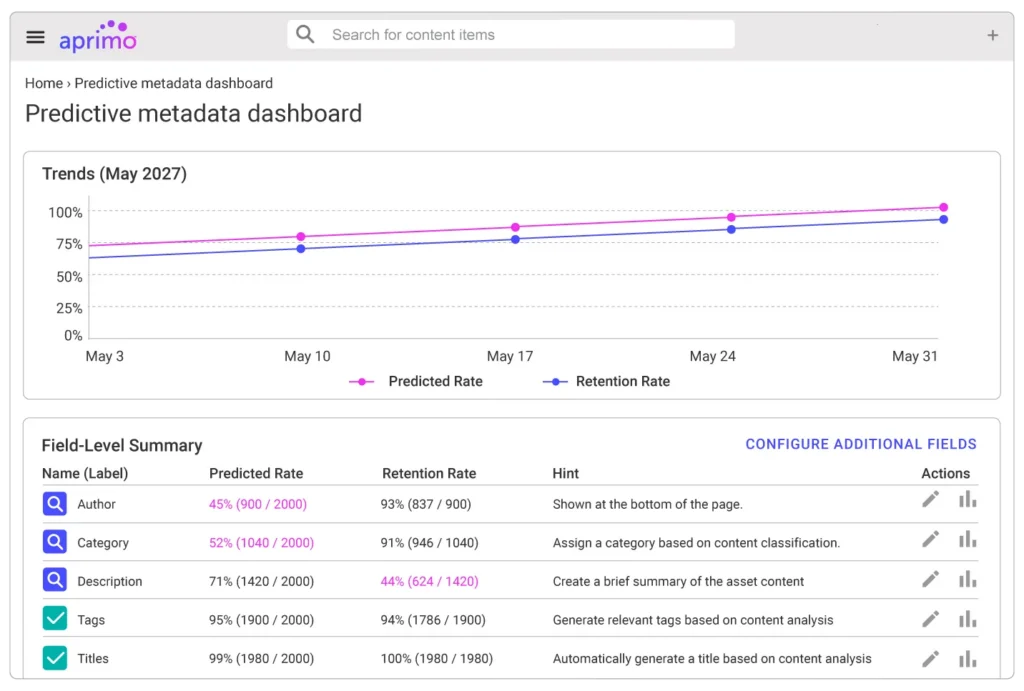Toggle the checkmark checkbox beside Tags
This screenshot has width=1024, height=691.
click(x=55, y=619)
